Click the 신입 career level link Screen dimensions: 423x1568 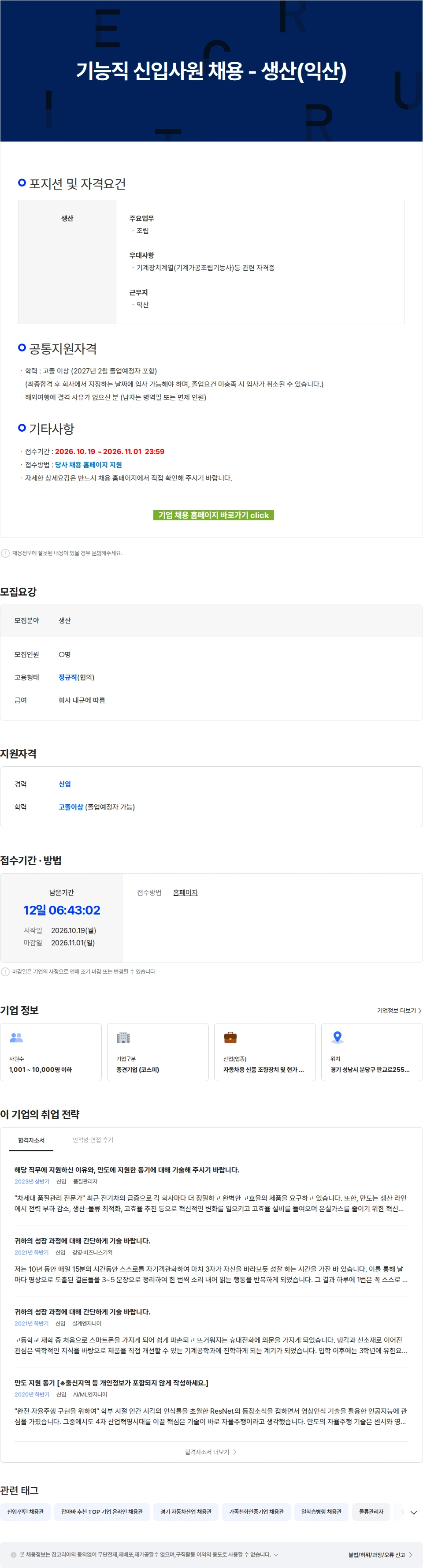pyautogui.click(x=64, y=784)
